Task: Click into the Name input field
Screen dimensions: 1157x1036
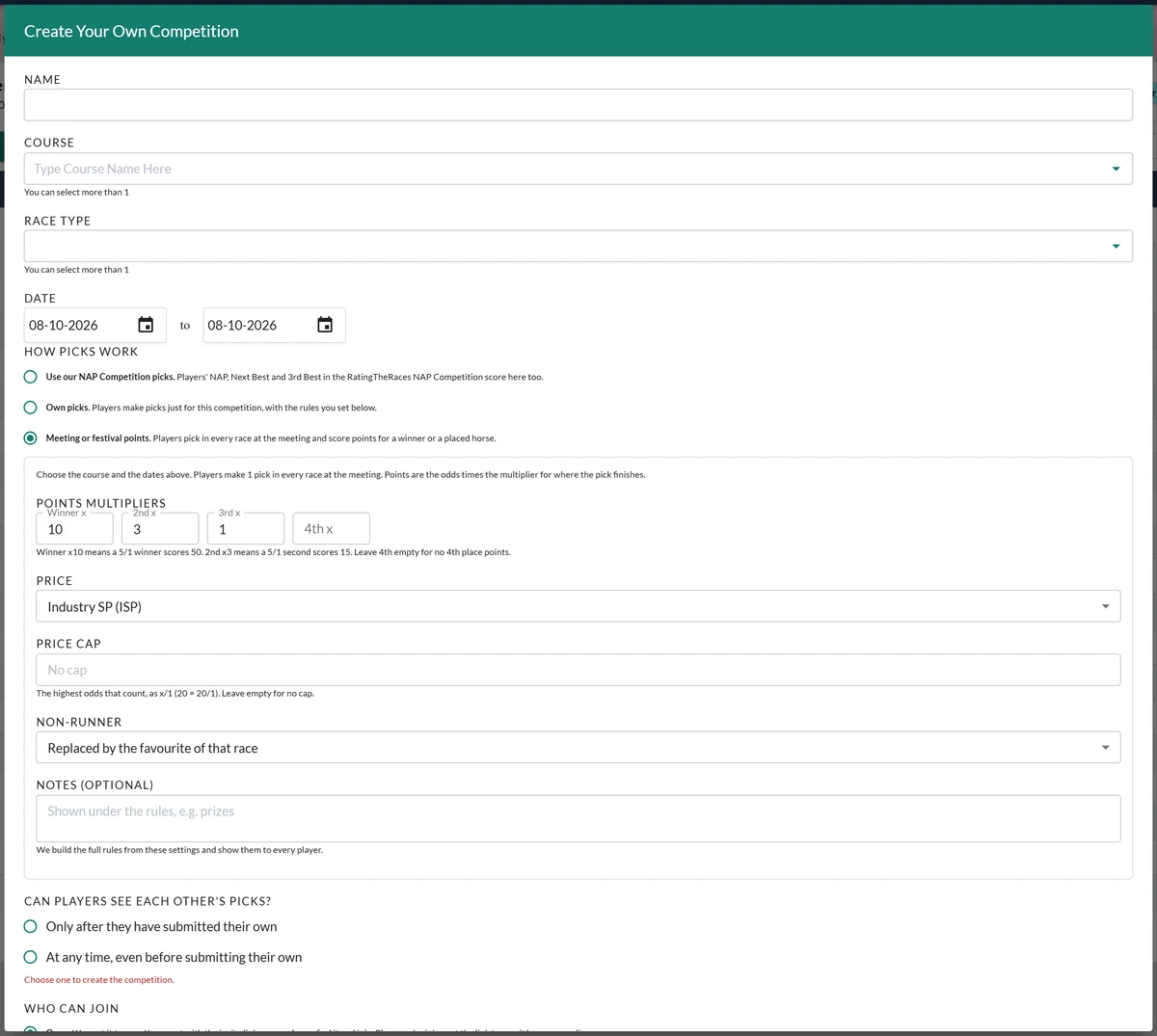Action: tap(578, 105)
